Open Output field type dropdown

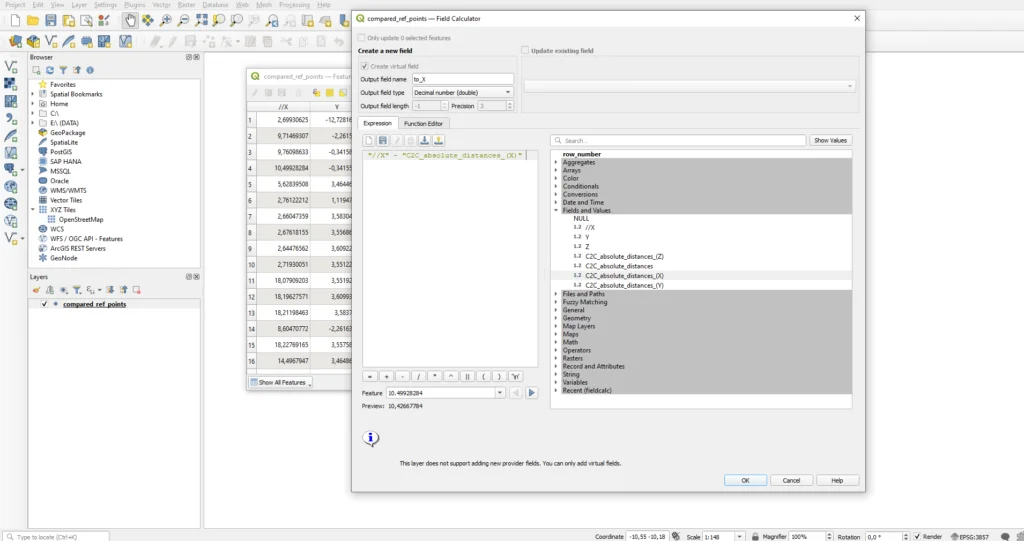(x=463, y=92)
